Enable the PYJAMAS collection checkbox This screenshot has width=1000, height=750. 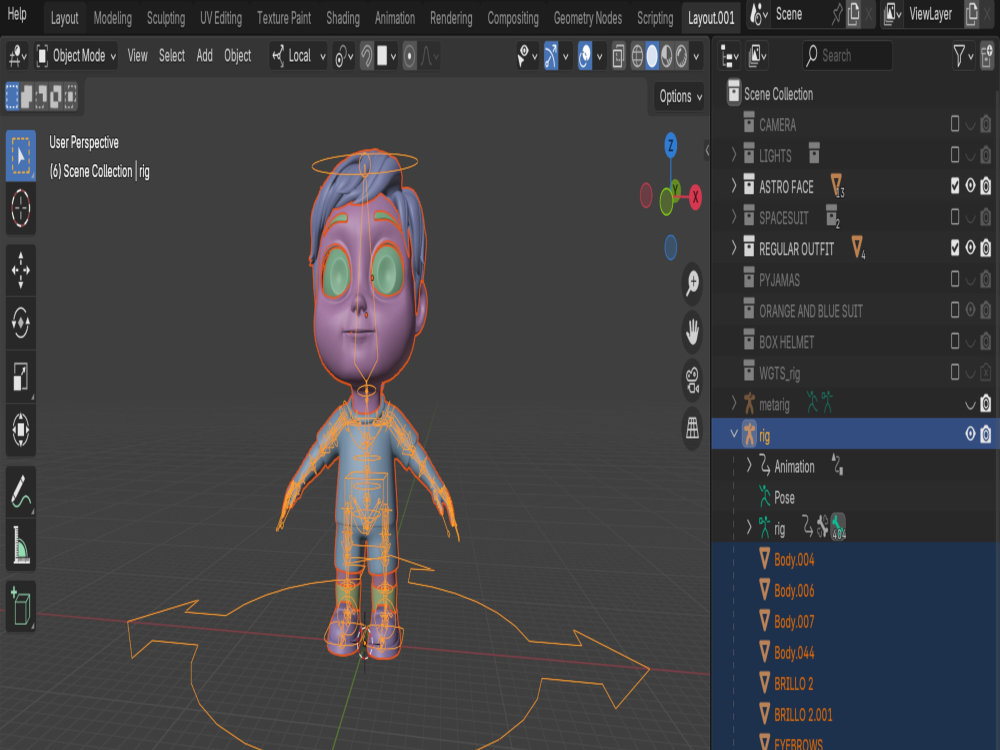tap(955, 279)
